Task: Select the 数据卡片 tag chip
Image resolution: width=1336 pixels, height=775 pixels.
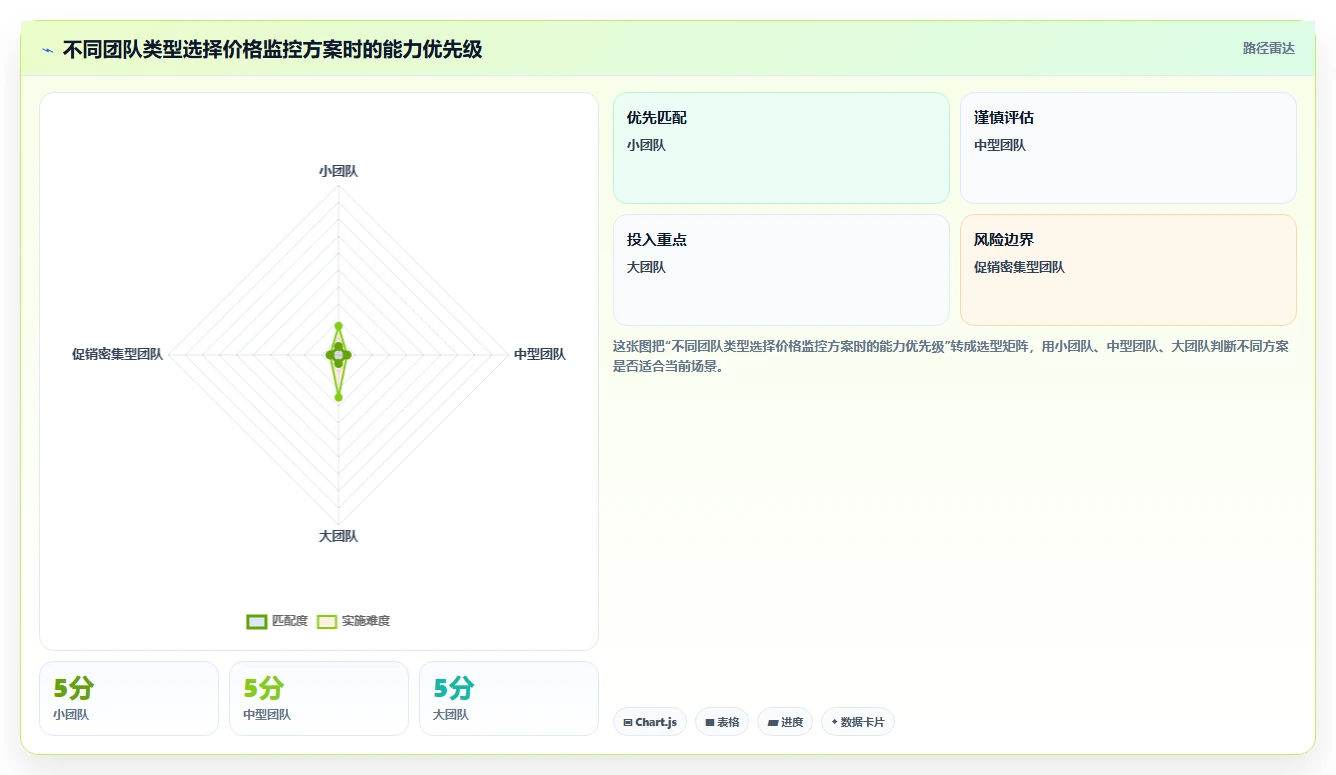Action: coord(858,722)
